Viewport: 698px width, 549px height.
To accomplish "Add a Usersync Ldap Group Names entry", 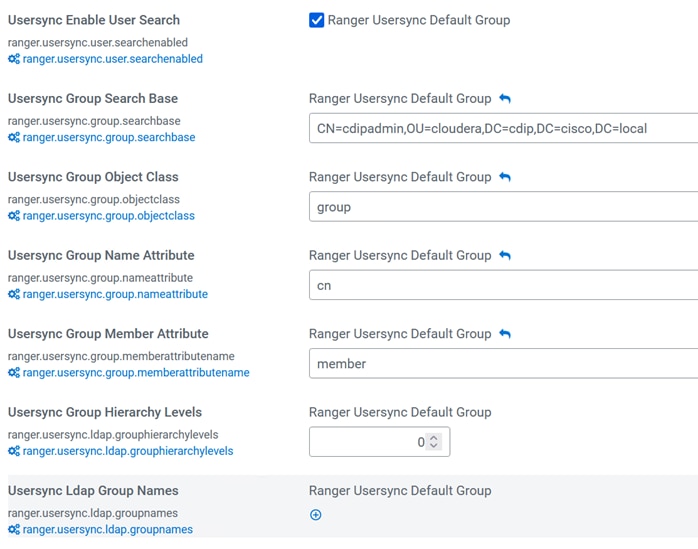I will (x=316, y=515).
